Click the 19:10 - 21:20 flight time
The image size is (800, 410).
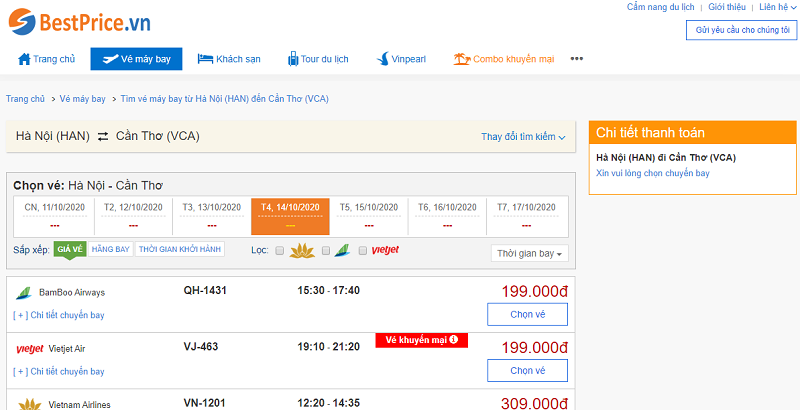click(x=329, y=347)
